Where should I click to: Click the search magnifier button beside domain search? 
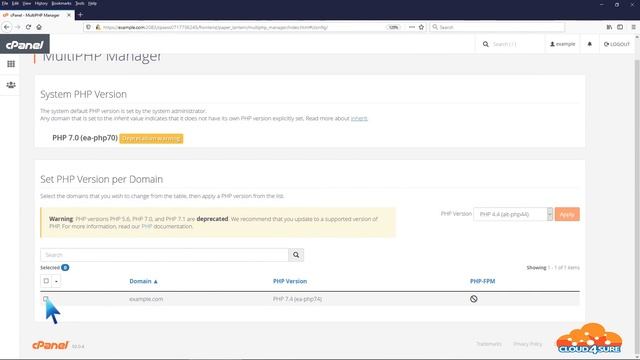tap(296, 255)
